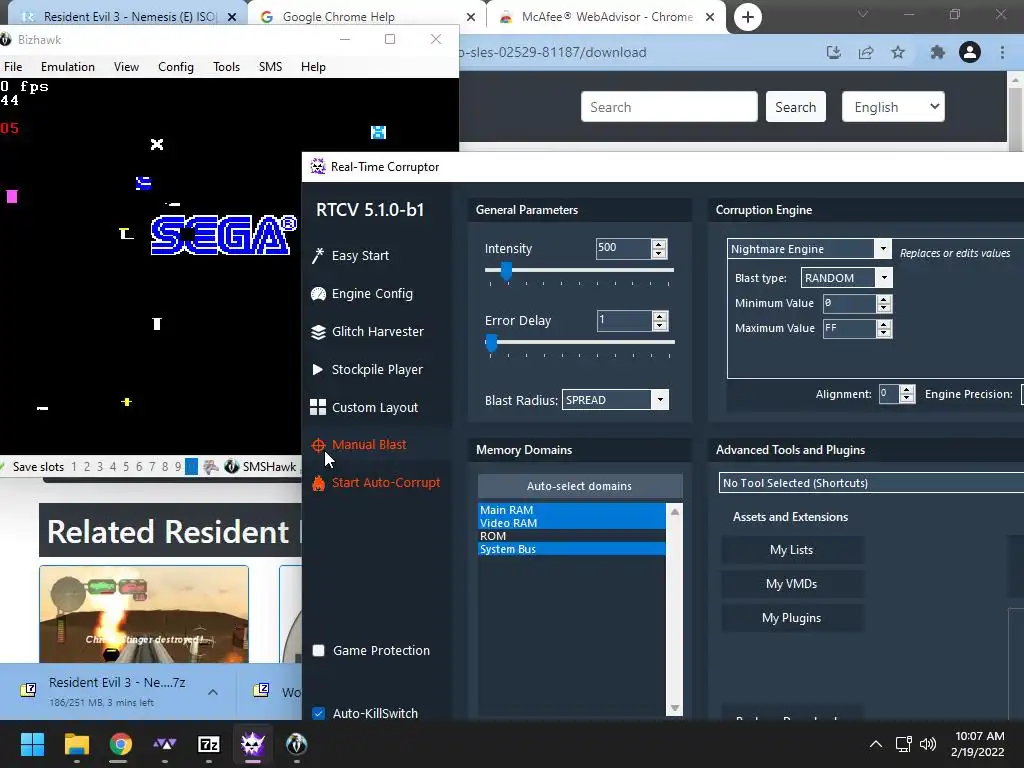Open No Tool Selected shortcuts dropdown
This screenshot has width=1024, height=768.
871,483
